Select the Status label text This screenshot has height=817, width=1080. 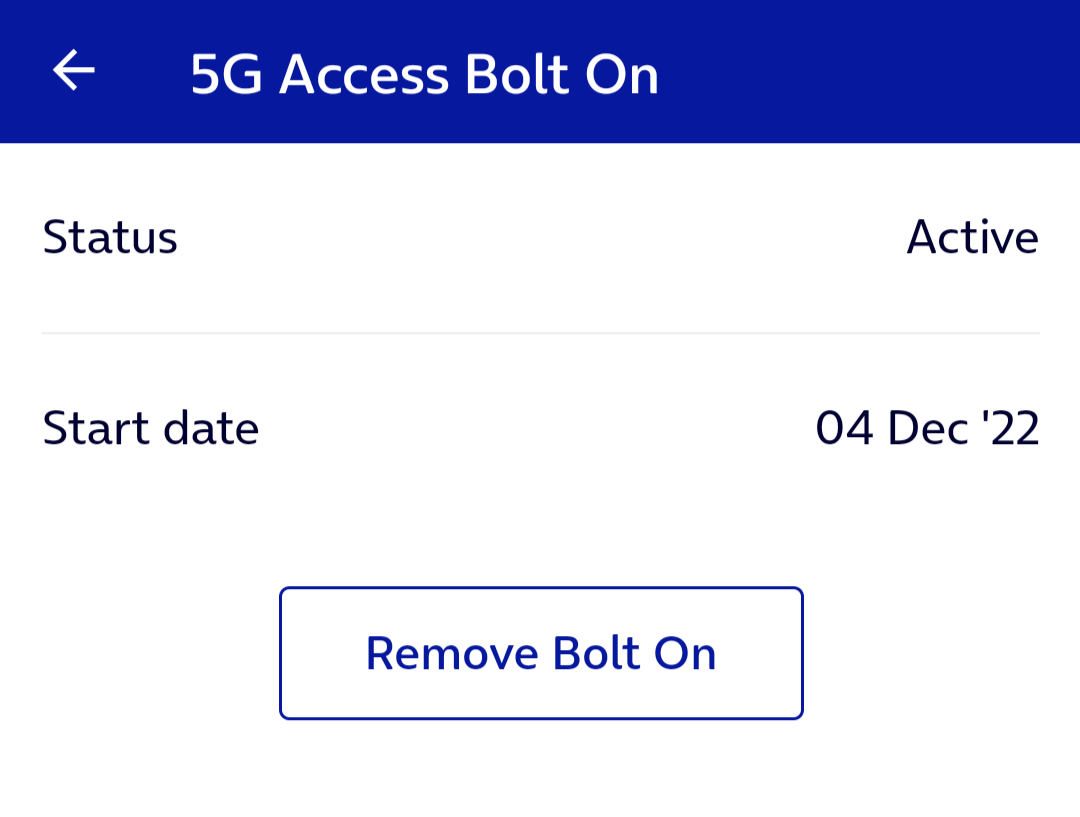point(110,237)
